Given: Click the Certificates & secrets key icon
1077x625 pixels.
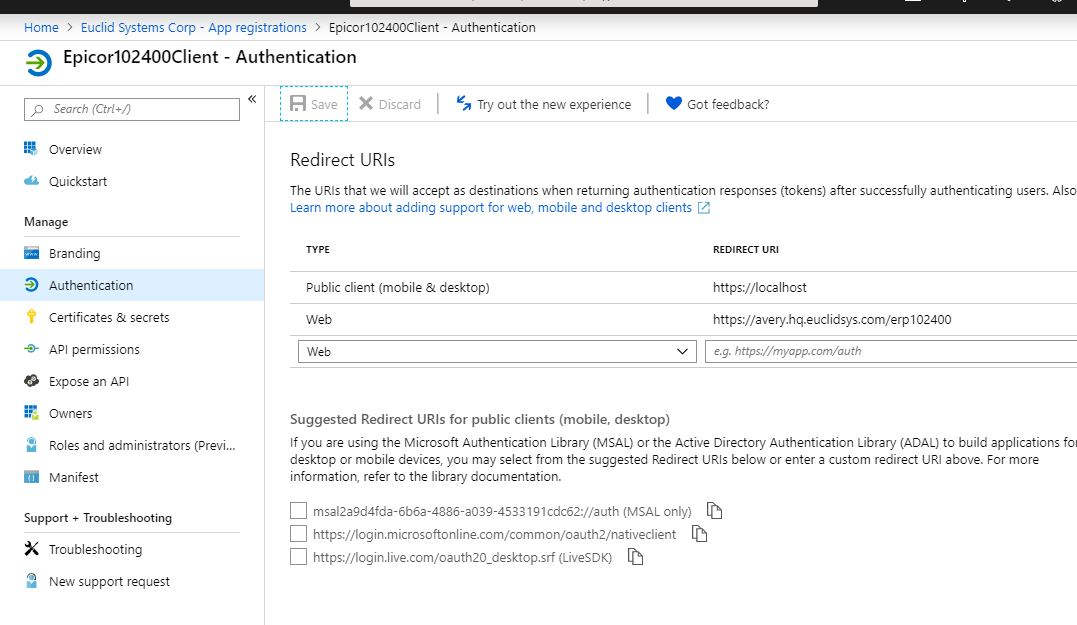Looking at the screenshot, I should [x=31, y=317].
